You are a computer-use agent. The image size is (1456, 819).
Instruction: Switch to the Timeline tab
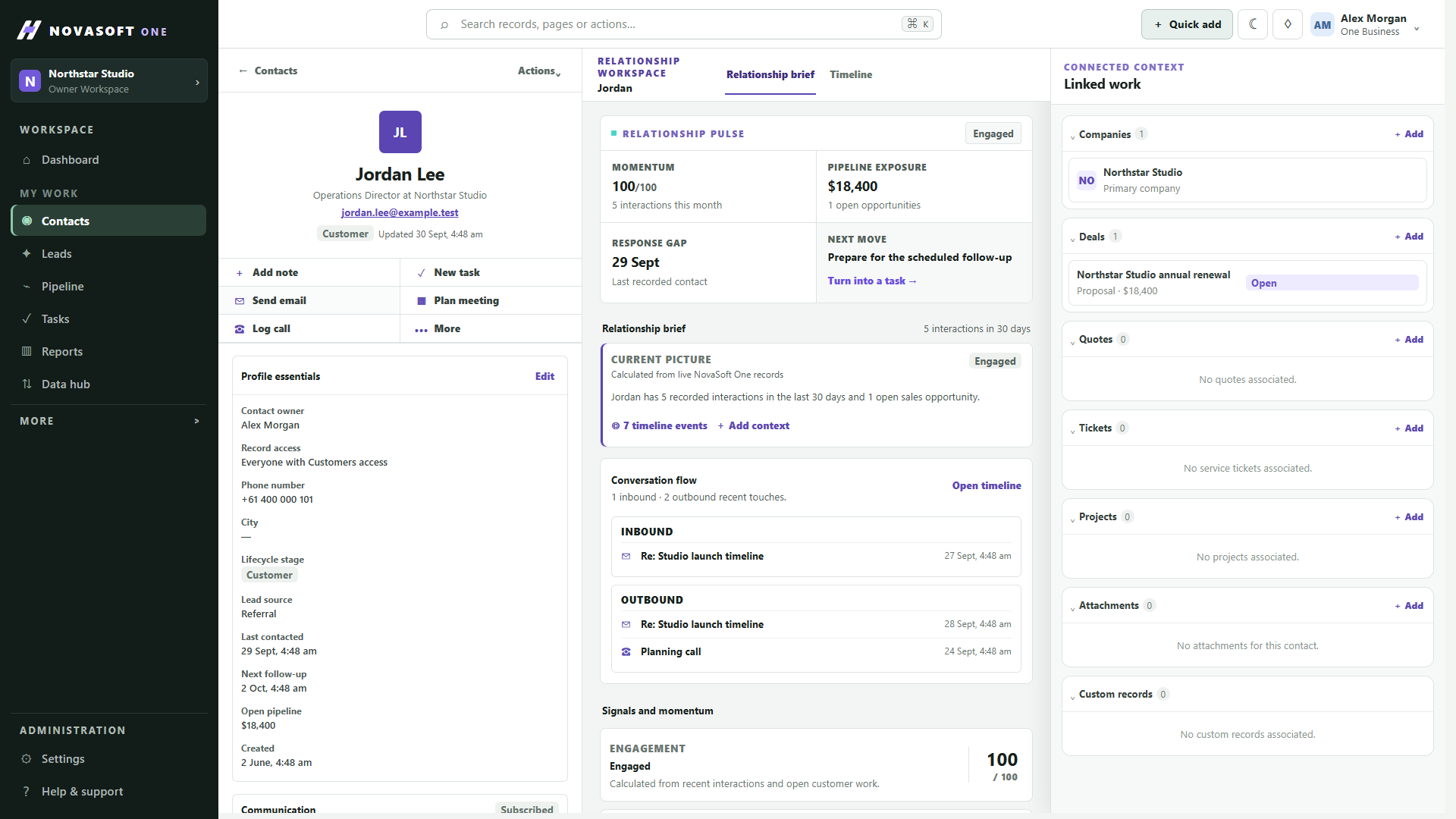pos(851,74)
